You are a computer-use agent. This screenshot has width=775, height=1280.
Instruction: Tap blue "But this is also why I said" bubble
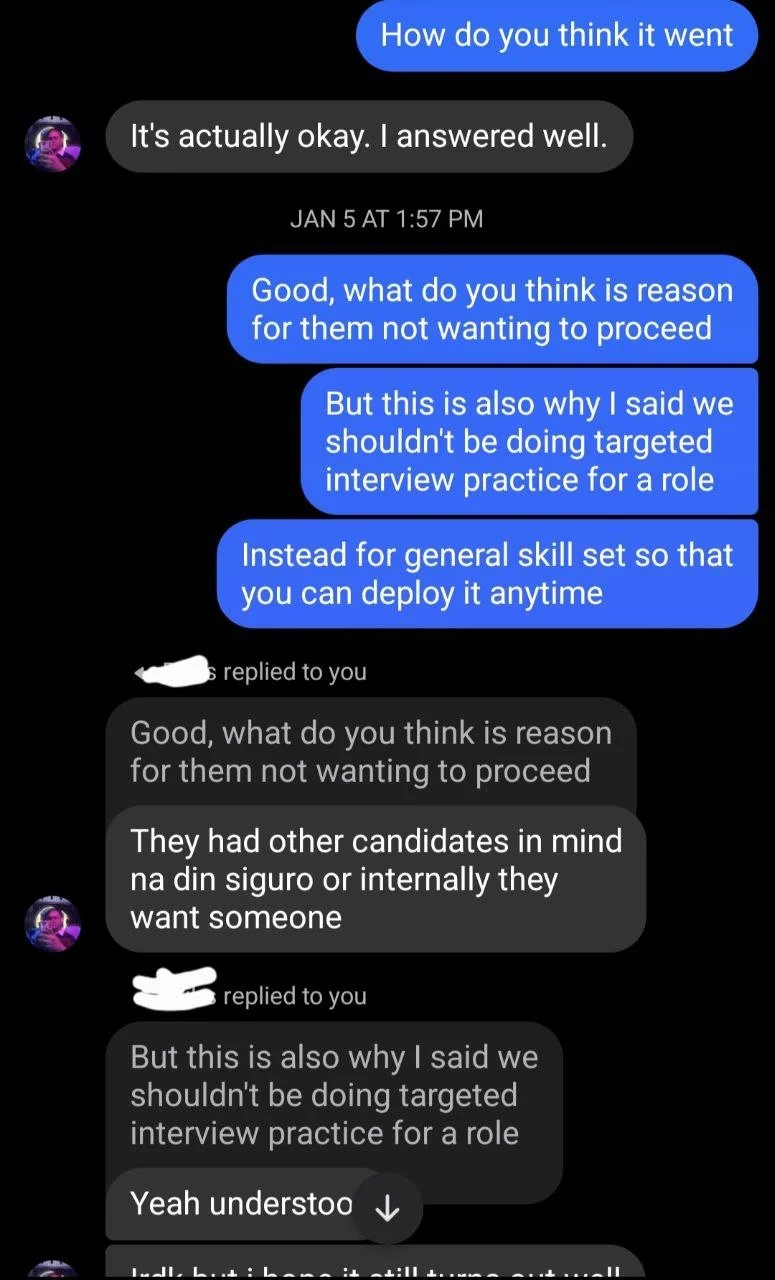tap(529, 441)
